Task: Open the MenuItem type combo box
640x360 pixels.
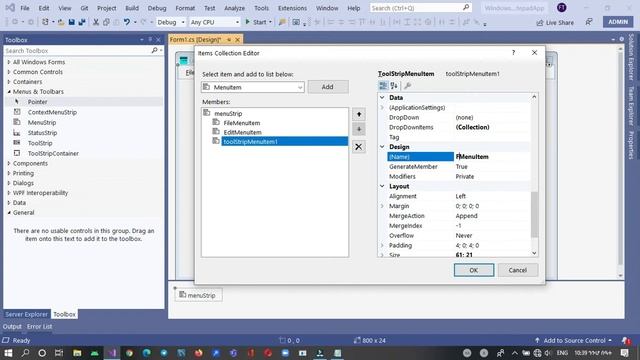Action: tap(253, 87)
